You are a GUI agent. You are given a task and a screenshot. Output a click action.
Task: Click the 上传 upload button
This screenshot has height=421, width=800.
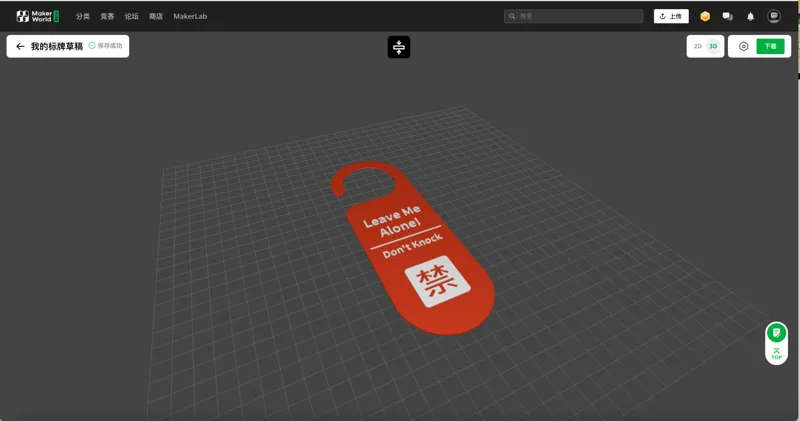click(x=671, y=16)
